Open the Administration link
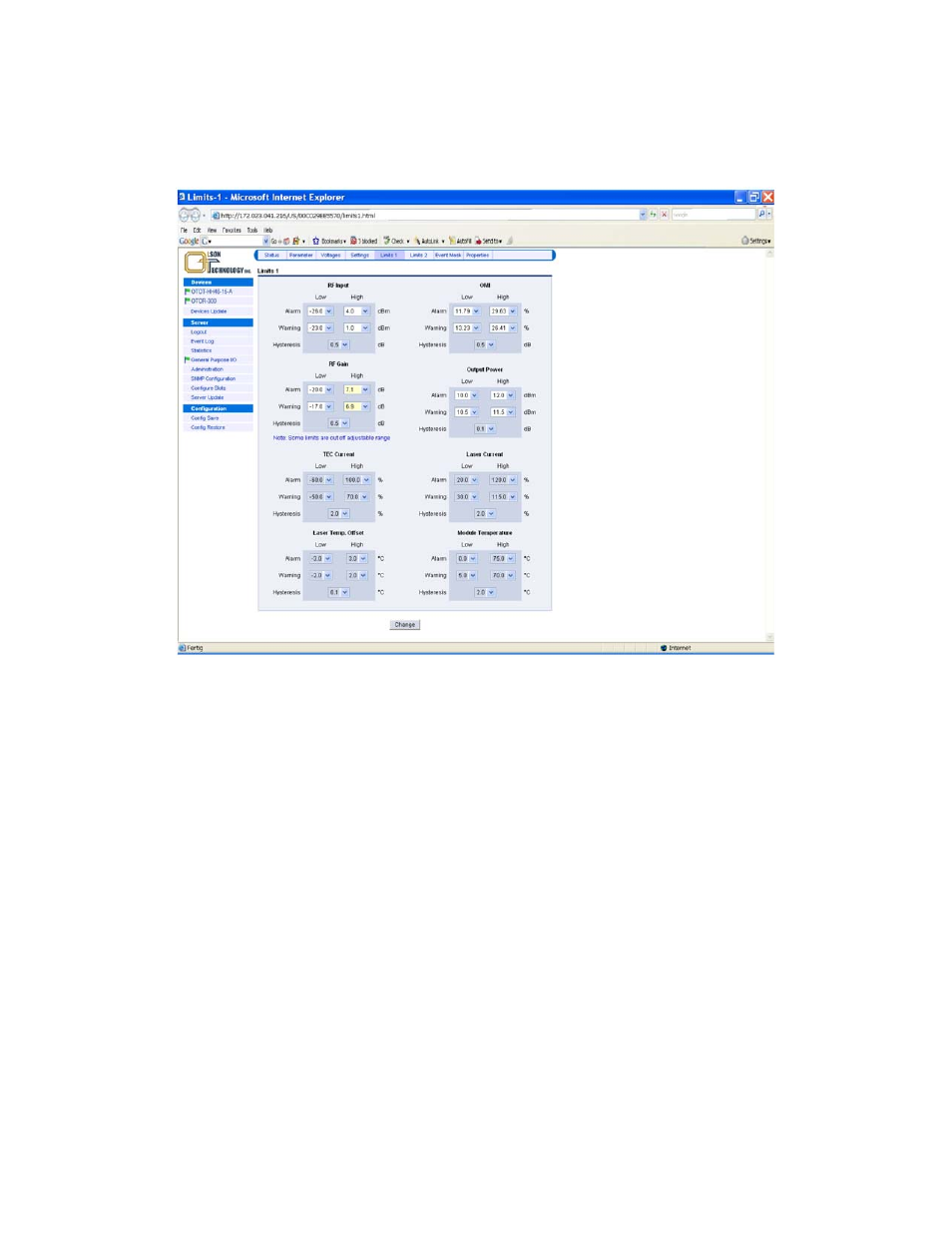952x1233 pixels. pyautogui.click(x=208, y=369)
